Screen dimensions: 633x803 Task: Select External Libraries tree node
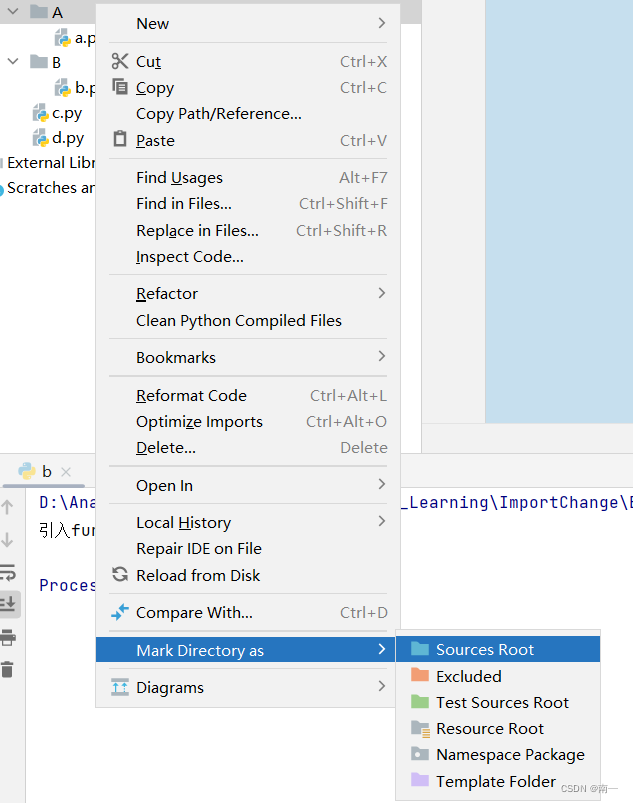tap(51, 163)
